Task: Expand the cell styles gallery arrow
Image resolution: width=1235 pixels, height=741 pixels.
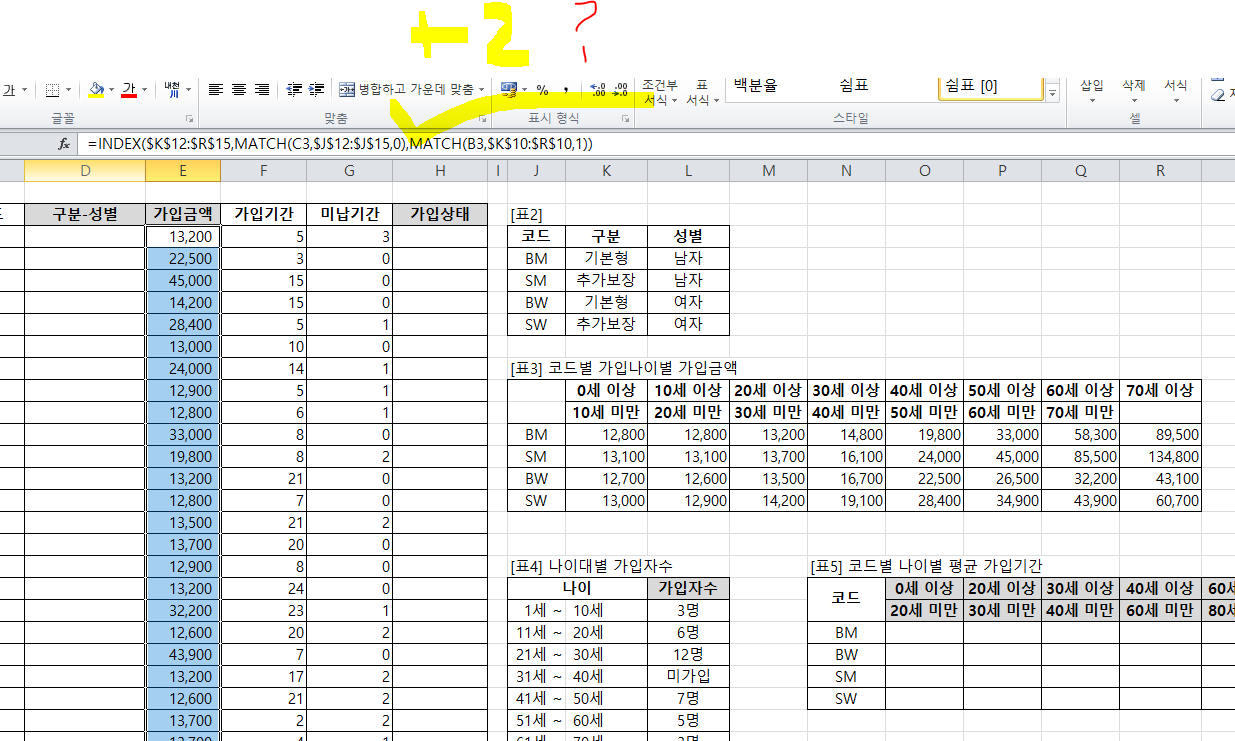Action: tap(1052, 94)
